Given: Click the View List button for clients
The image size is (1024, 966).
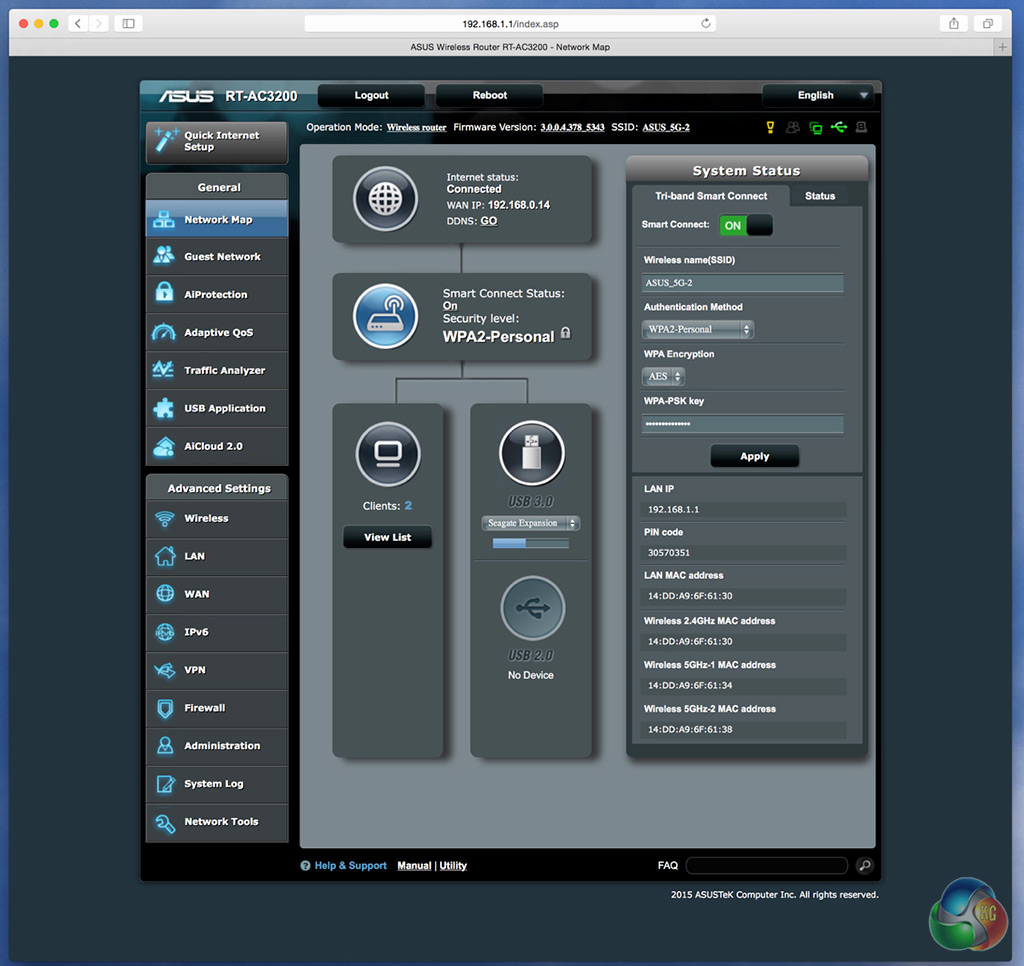Looking at the screenshot, I should pos(387,537).
